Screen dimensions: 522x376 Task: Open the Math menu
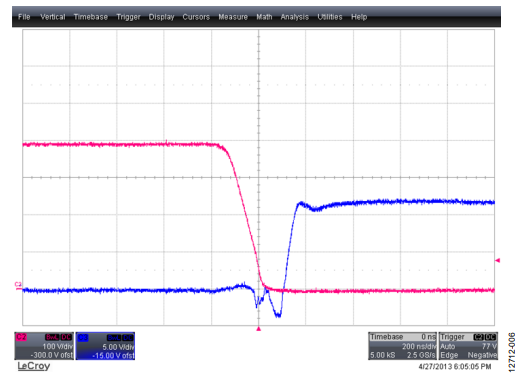tap(264, 17)
